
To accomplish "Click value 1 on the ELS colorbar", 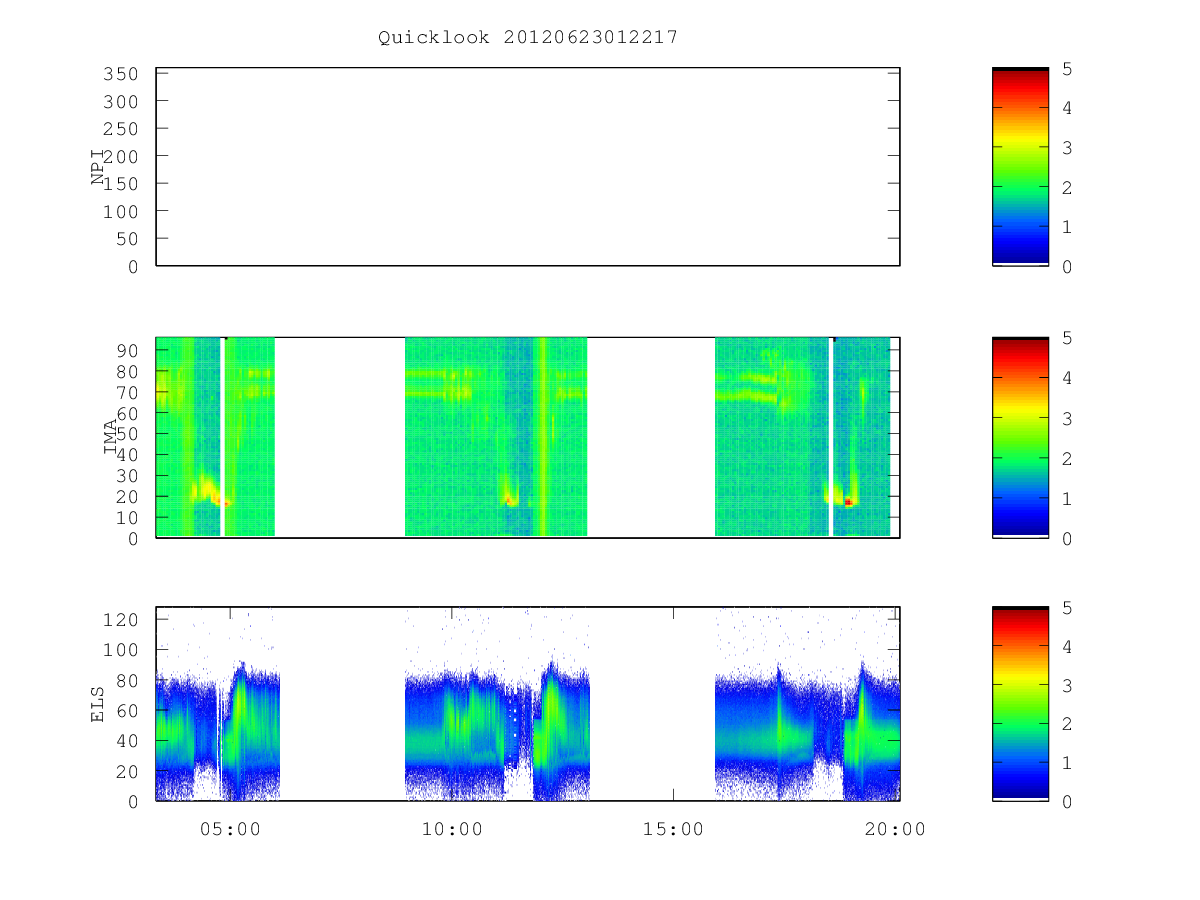I will (x=1067, y=763).
